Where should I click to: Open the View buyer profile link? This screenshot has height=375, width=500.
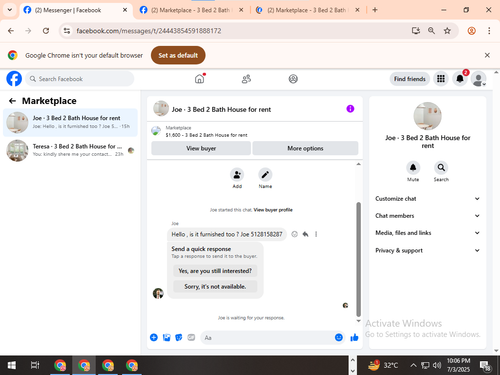(273, 210)
